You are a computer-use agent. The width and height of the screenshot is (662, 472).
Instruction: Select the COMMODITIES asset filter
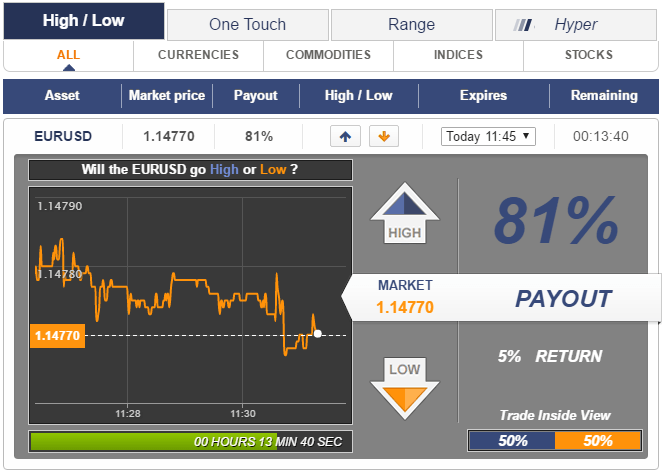pos(328,55)
